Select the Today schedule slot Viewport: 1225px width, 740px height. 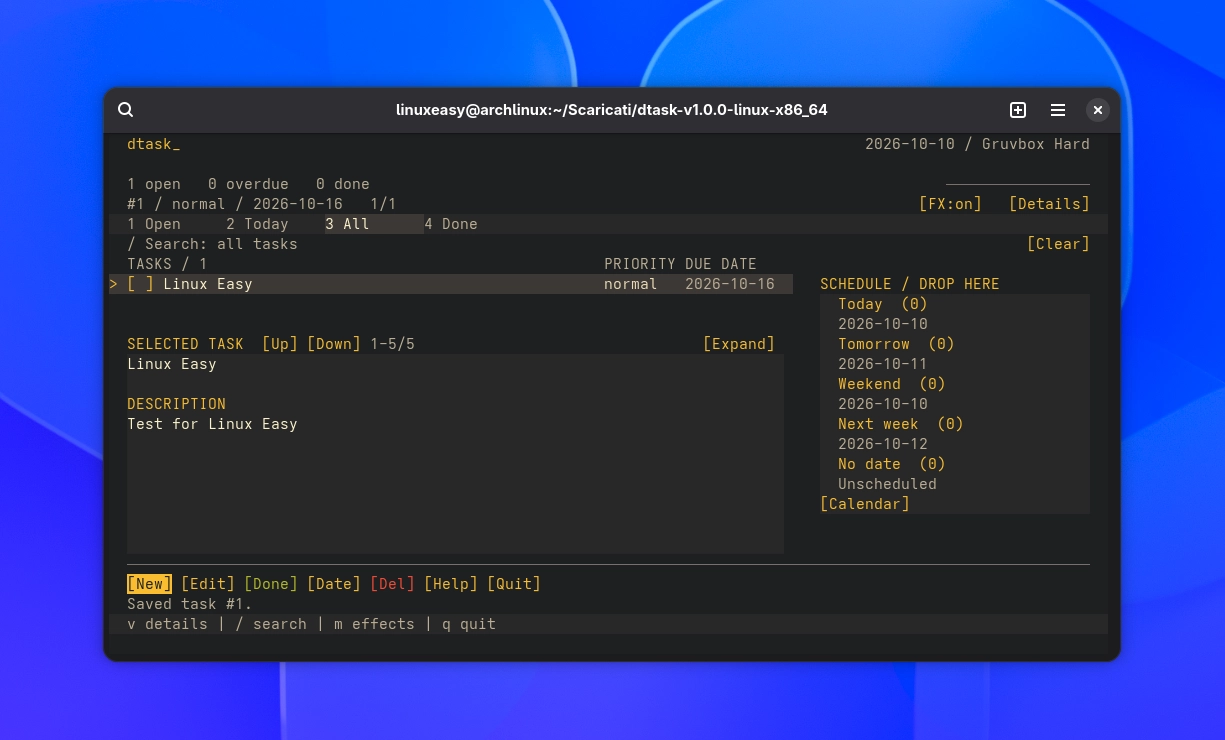(x=883, y=304)
